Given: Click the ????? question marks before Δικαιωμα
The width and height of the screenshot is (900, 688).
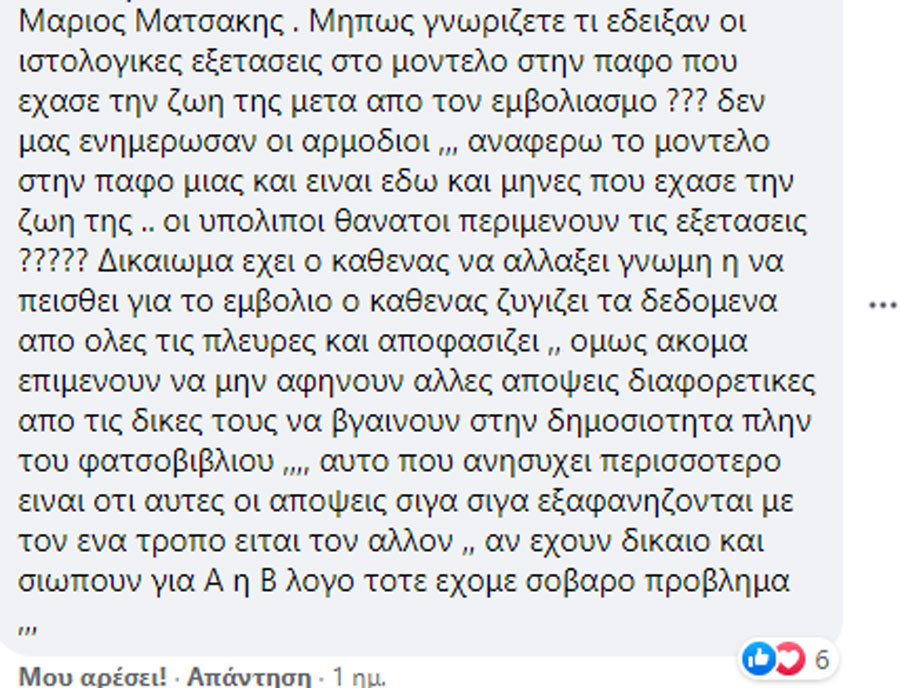Looking at the screenshot, I should click(52, 262).
